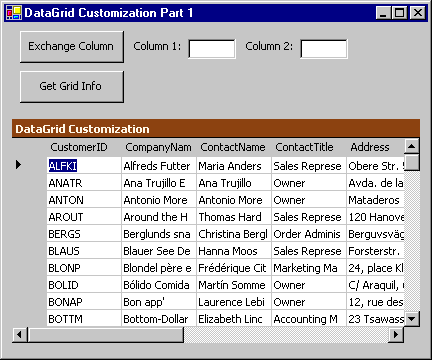432x360 pixels.
Task: Click the Marketing Ma title cell
Action: click(x=309, y=267)
